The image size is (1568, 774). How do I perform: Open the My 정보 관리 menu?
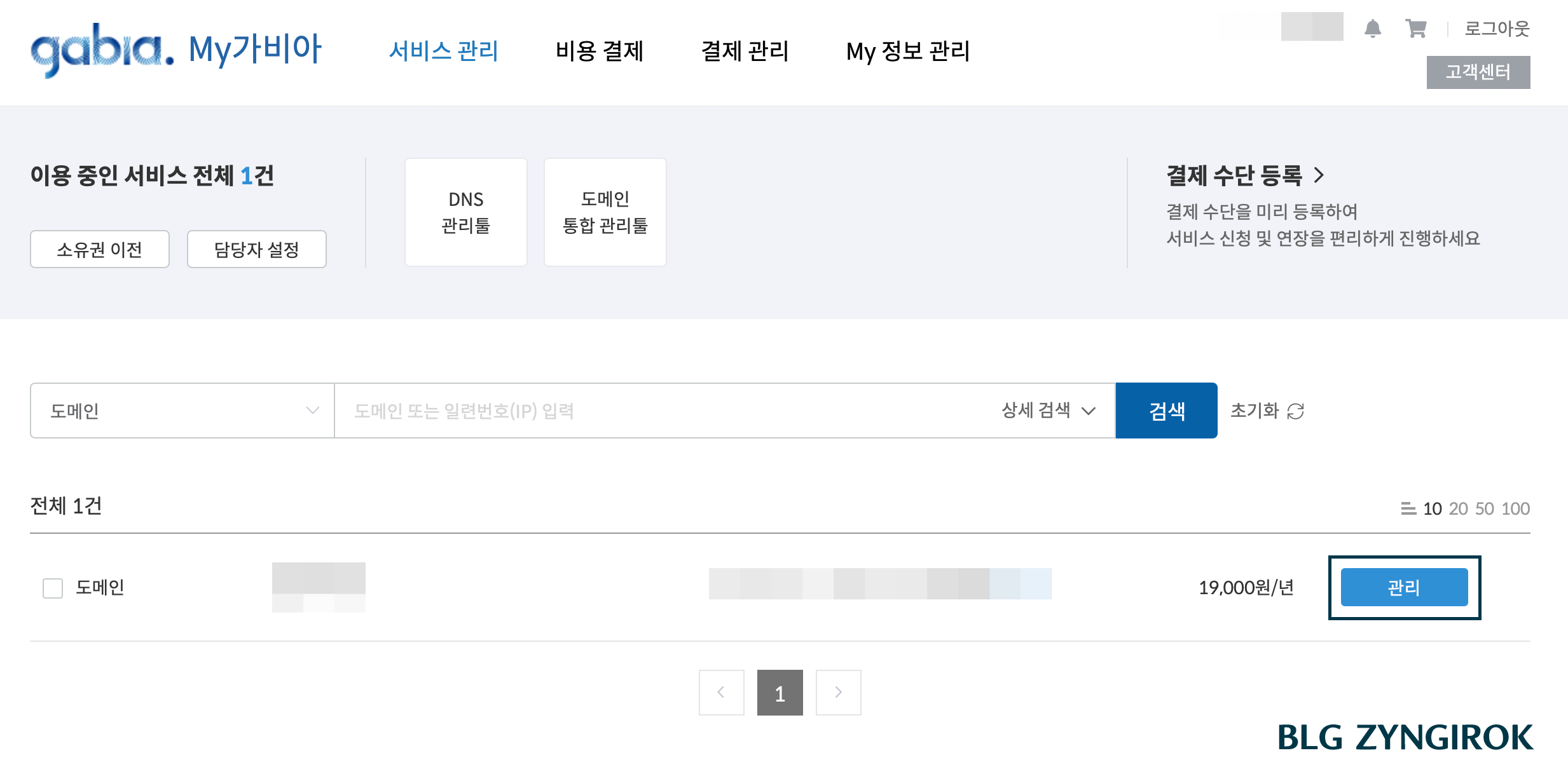tap(907, 51)
